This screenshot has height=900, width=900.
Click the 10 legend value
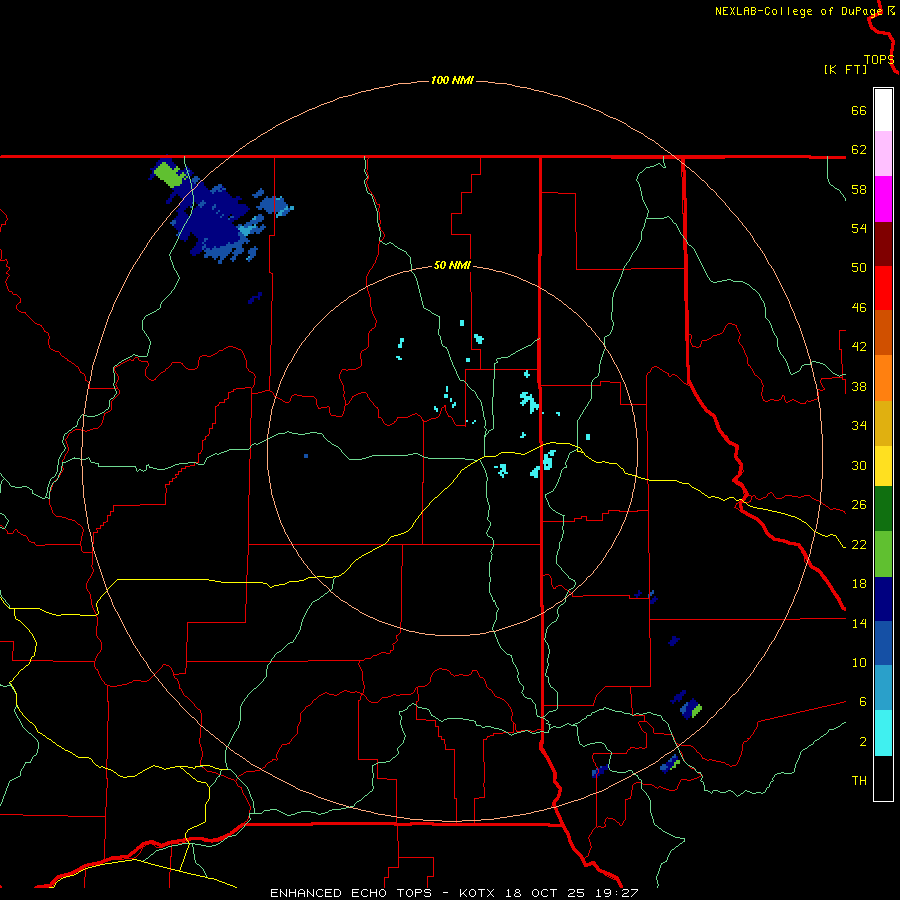click(x=859, y=662)
